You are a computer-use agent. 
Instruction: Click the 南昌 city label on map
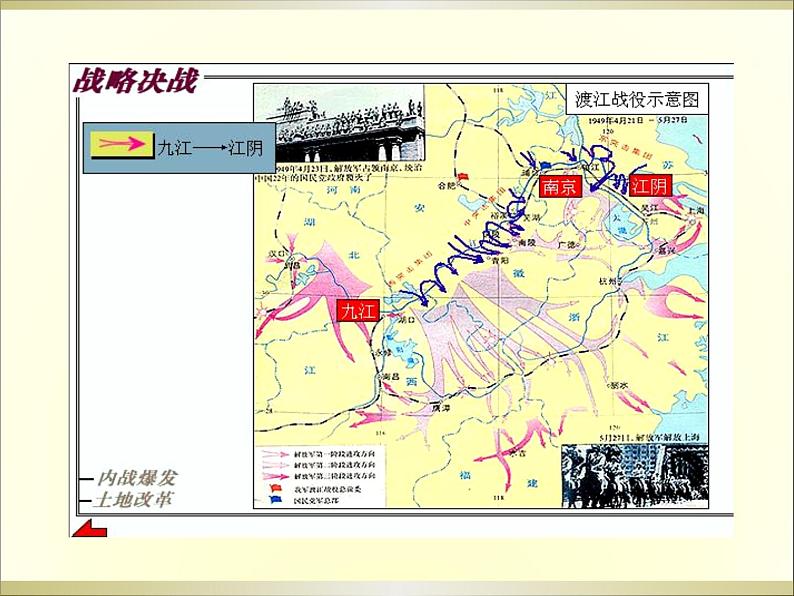tap(388, 377)
